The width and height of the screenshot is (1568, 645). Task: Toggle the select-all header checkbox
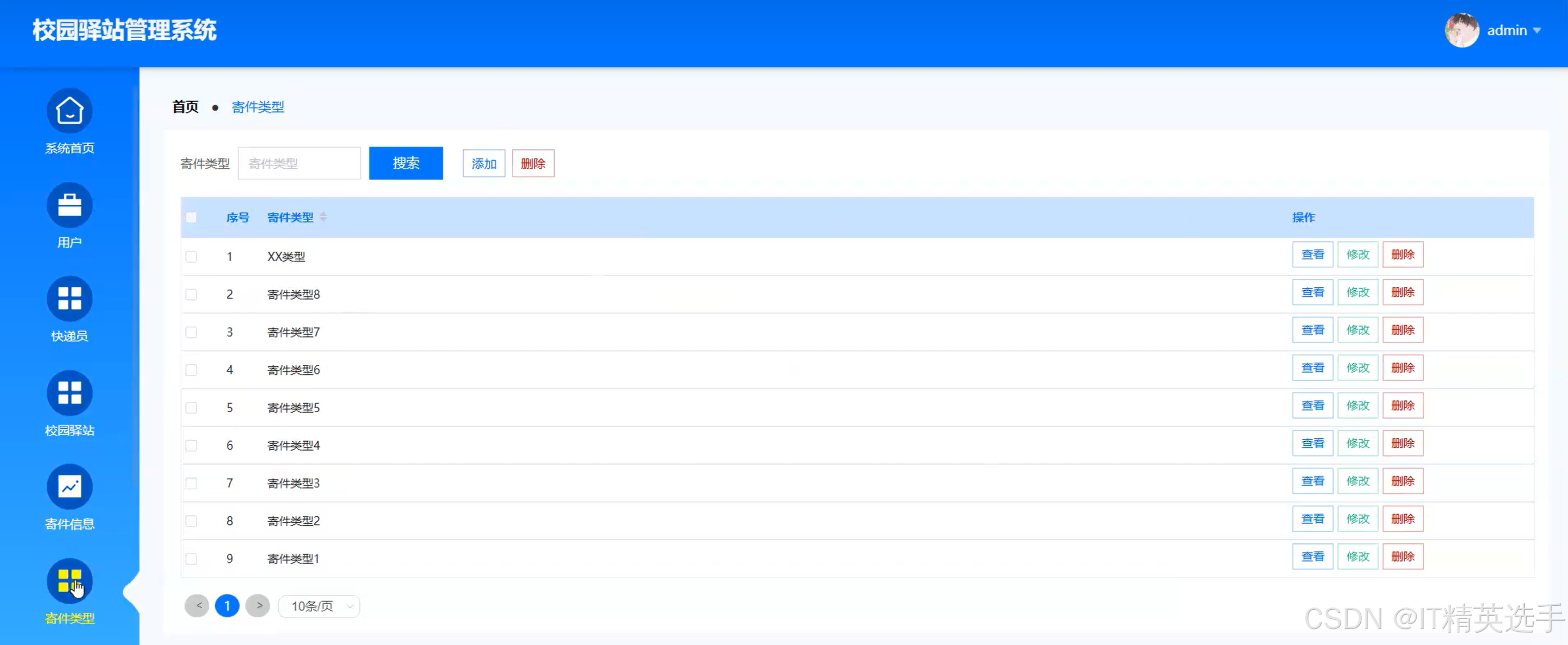click(x=191, y=217)
